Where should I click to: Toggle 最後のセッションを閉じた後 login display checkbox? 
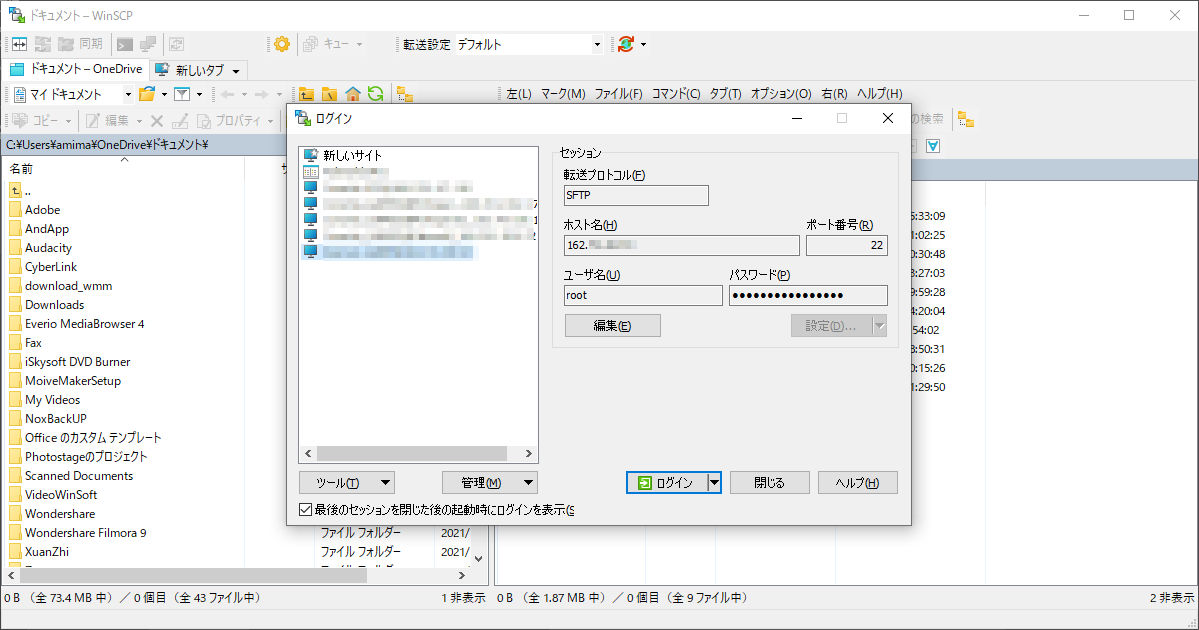tap(306, 510)
